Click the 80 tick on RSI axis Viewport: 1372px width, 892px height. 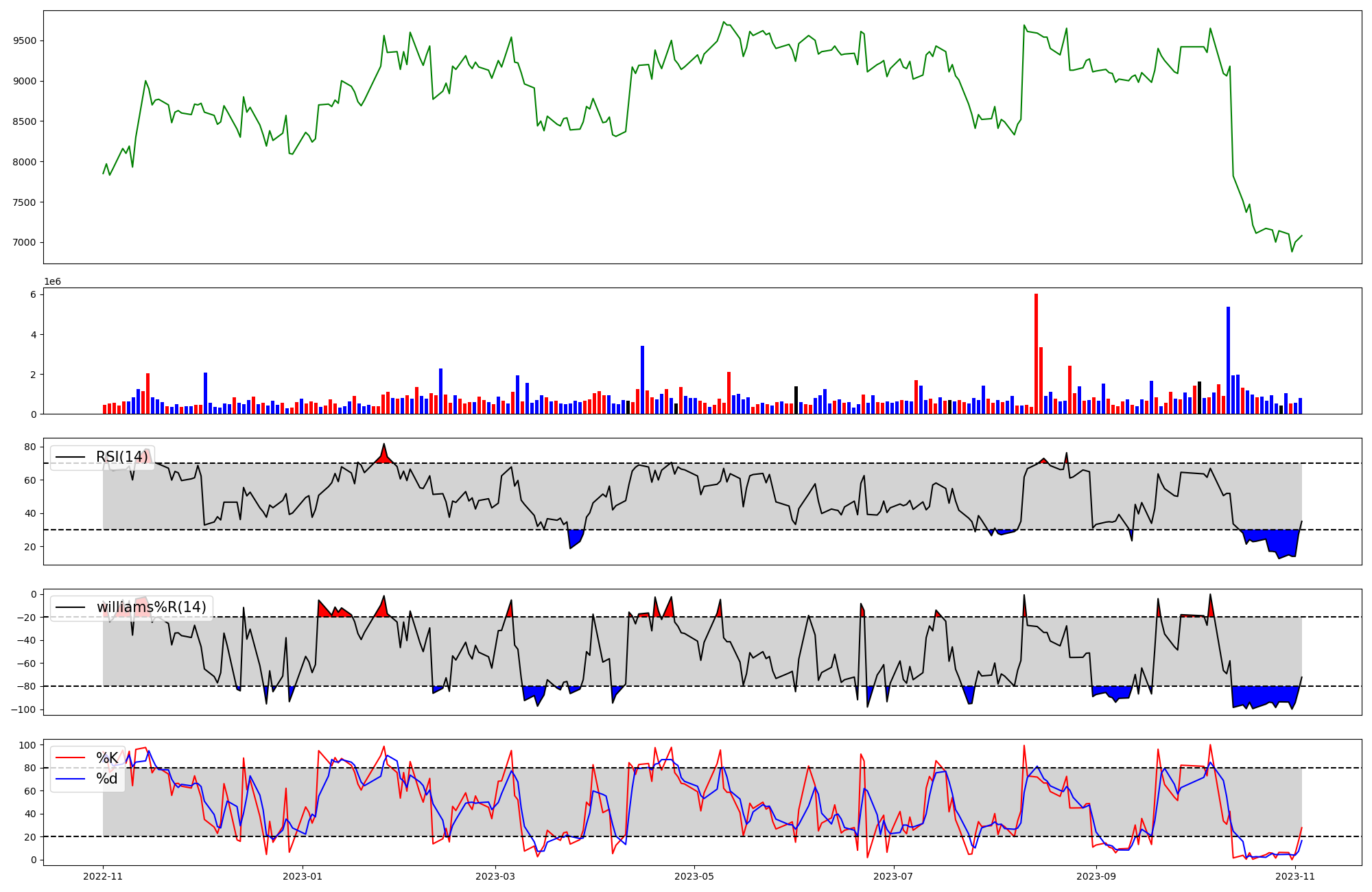(x=30, y=447)
